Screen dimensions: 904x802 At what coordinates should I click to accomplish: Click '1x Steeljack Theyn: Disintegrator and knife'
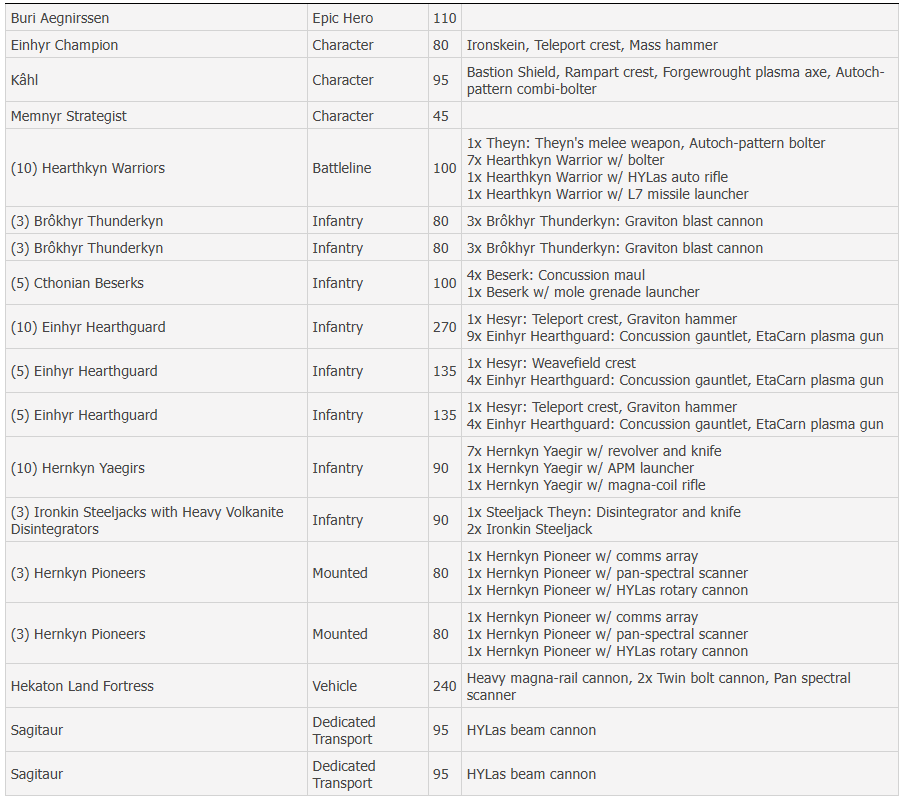pyautogui.click(x=604, y=512)
